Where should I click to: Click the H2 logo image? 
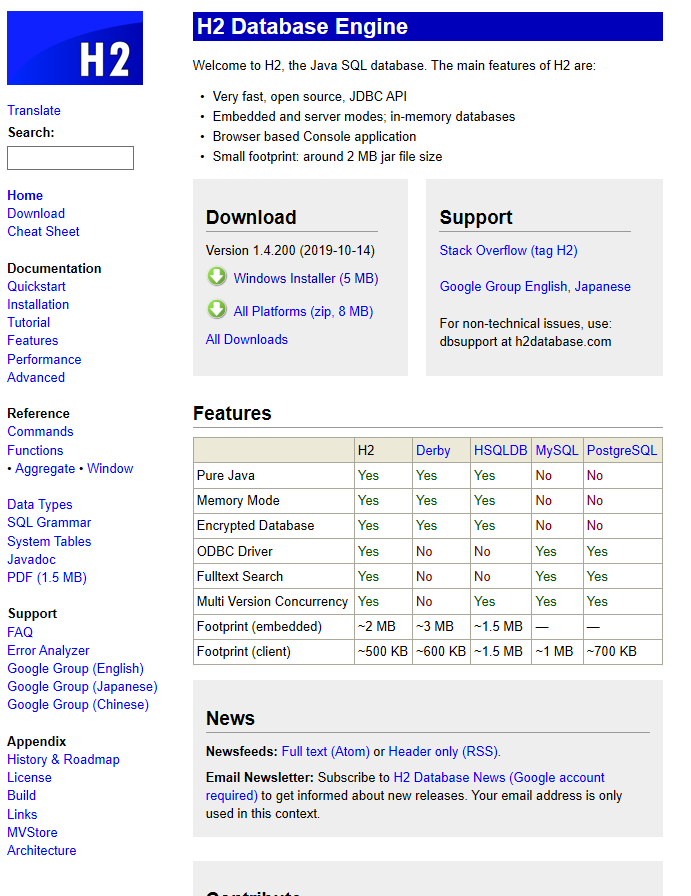click(x=75, y=48)
